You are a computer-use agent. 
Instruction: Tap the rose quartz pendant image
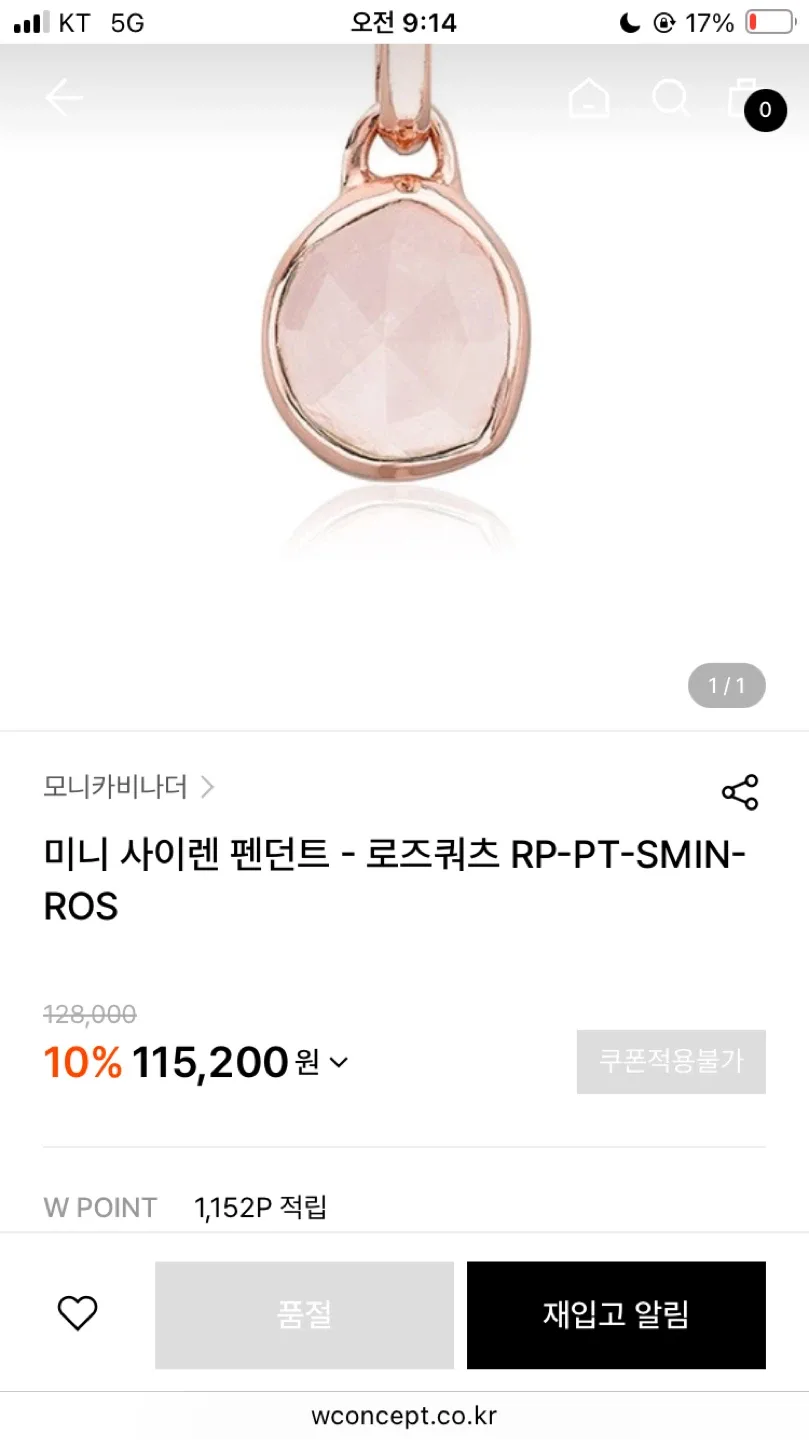(x=398, y=330)
